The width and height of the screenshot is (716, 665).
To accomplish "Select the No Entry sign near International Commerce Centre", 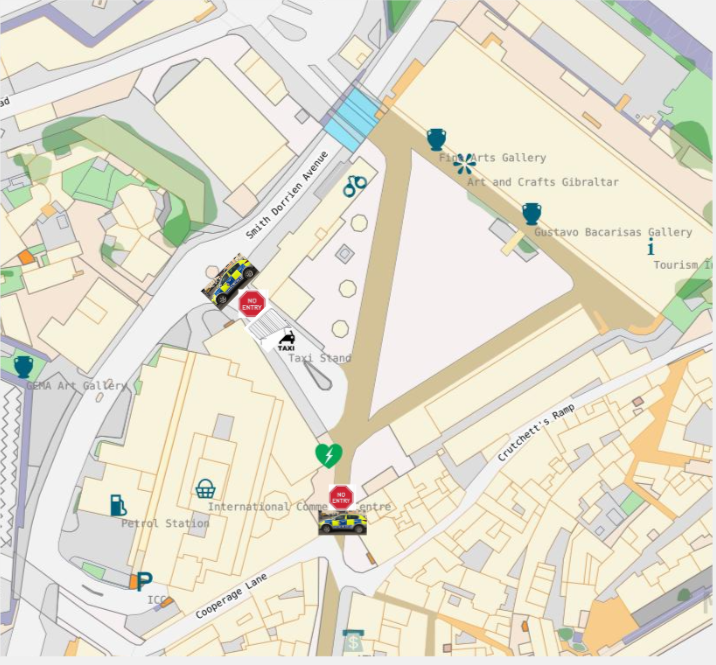I will [x=342, y=498].
